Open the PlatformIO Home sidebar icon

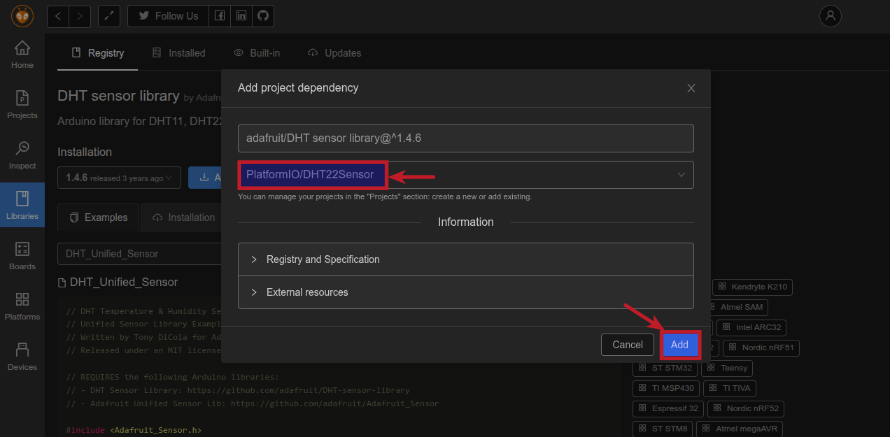(x=22, y=54)
